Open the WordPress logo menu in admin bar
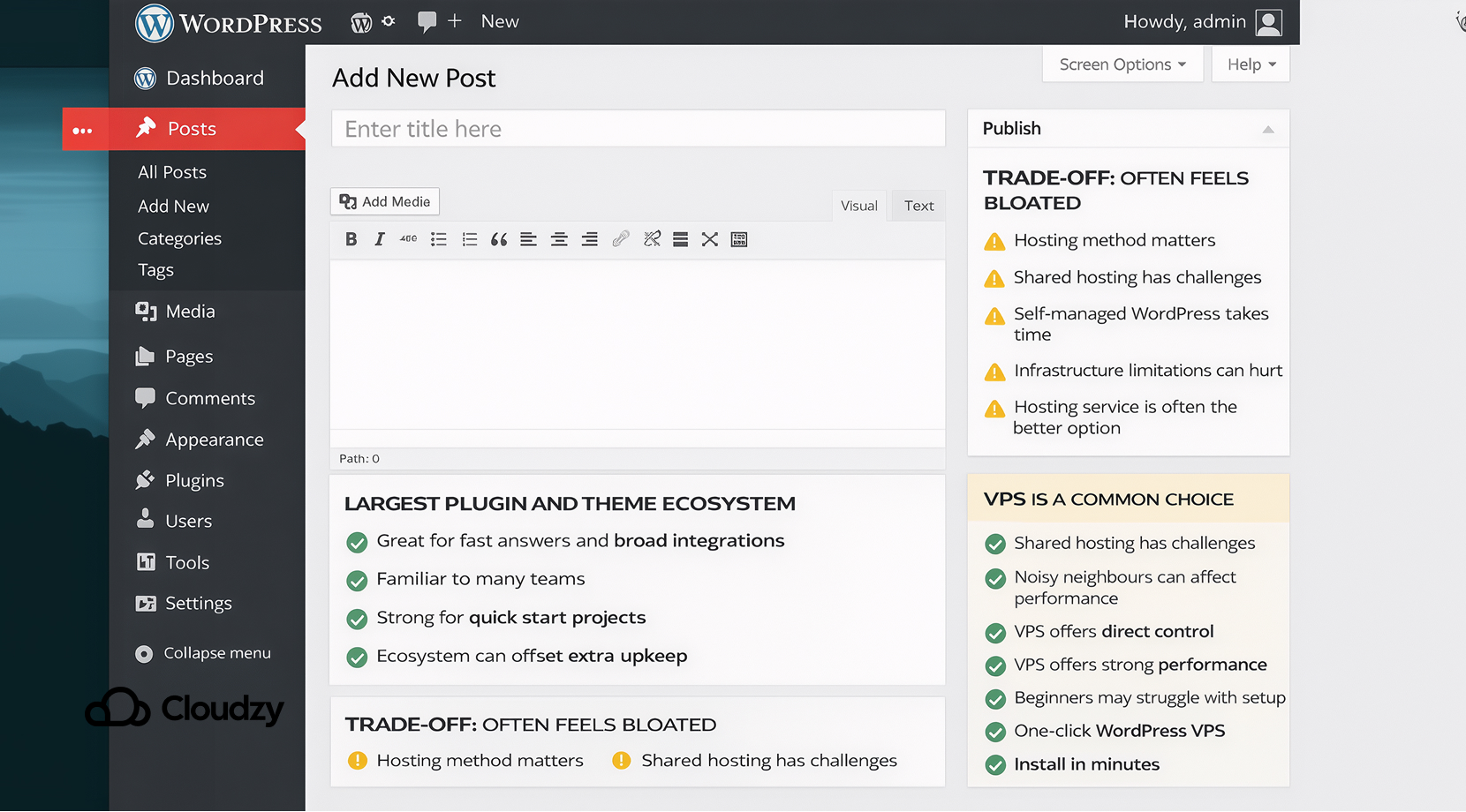 point(361,21)
